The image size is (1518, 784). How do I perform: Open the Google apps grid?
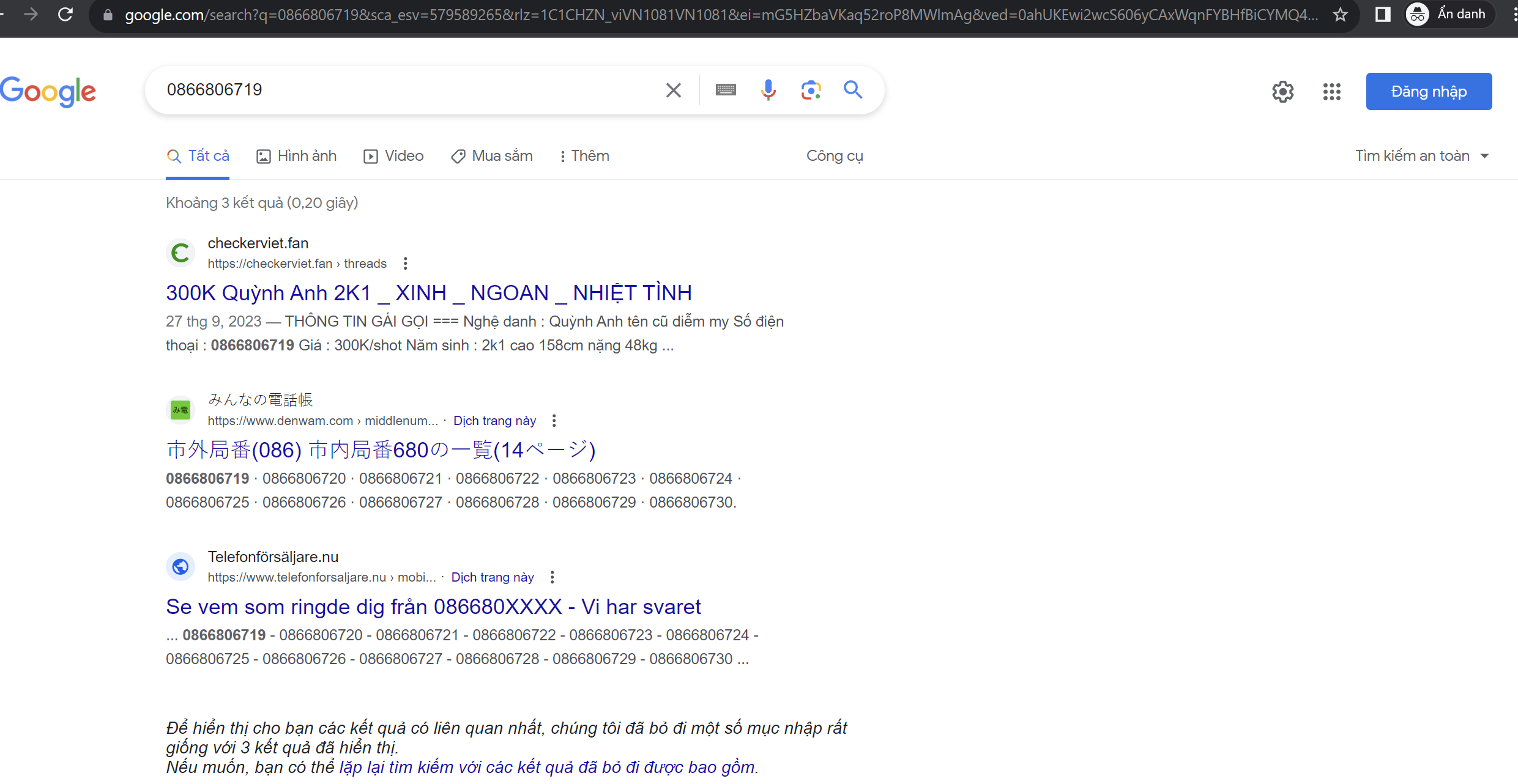pos(1331,91)
